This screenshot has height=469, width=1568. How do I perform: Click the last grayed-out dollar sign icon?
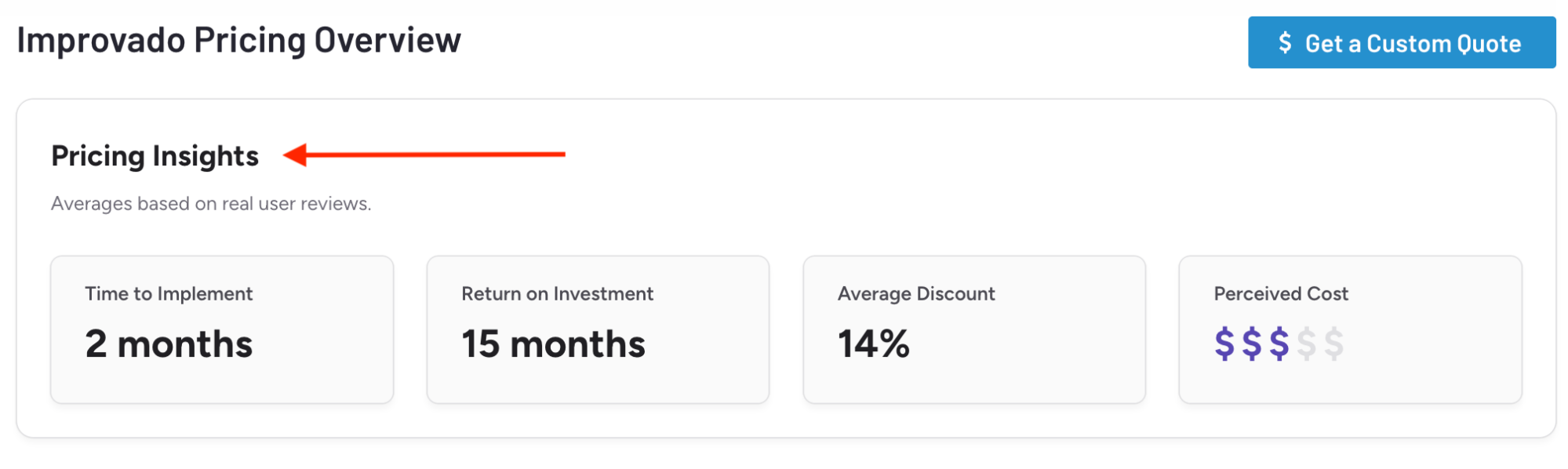[x=1334, y=344]
